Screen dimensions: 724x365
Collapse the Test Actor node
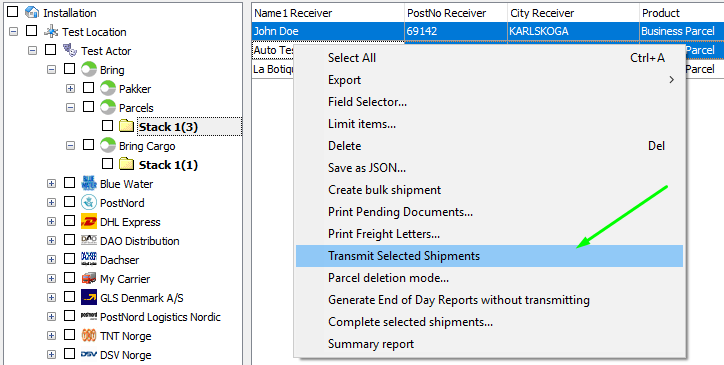click(x=32, y=51)
